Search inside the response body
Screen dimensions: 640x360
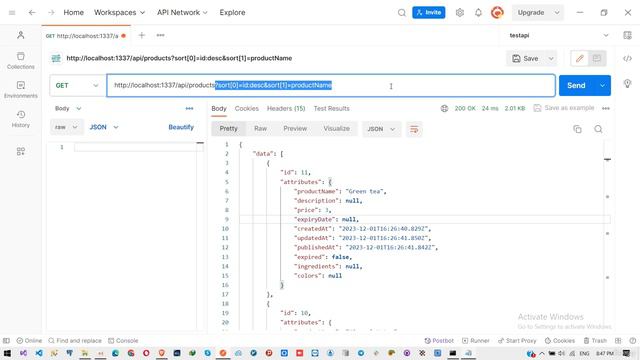click(598, 129)
